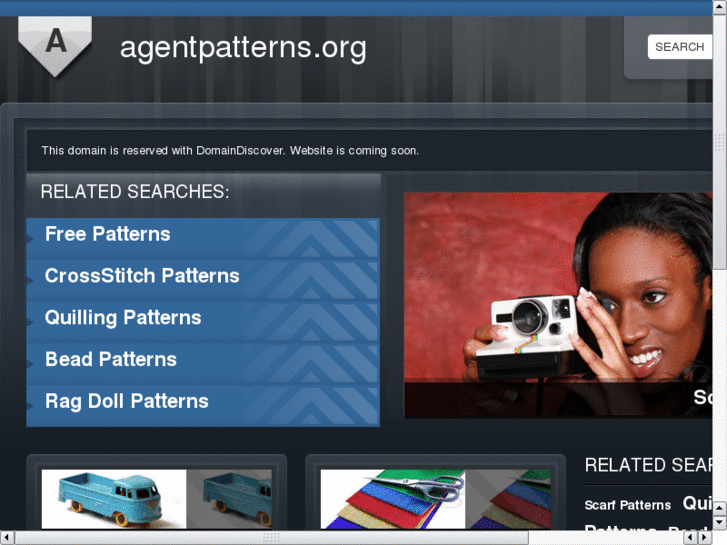Image resolution: width=727 pixels, height=545 pixels.
Task: Click the blue toy truck thumbnail
Action: 157,499
